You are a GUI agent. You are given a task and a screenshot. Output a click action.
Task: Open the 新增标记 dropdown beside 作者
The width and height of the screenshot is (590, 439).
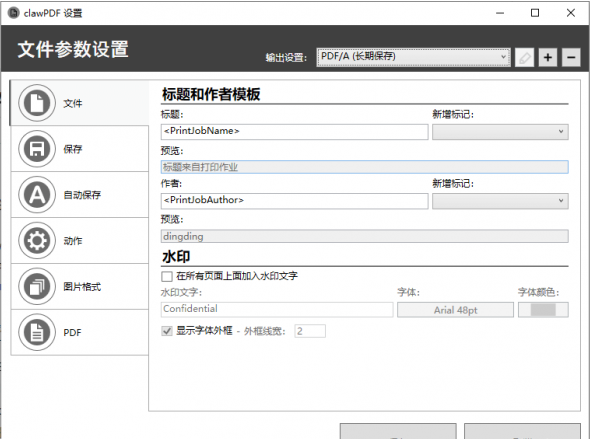(x=500, y=201)
